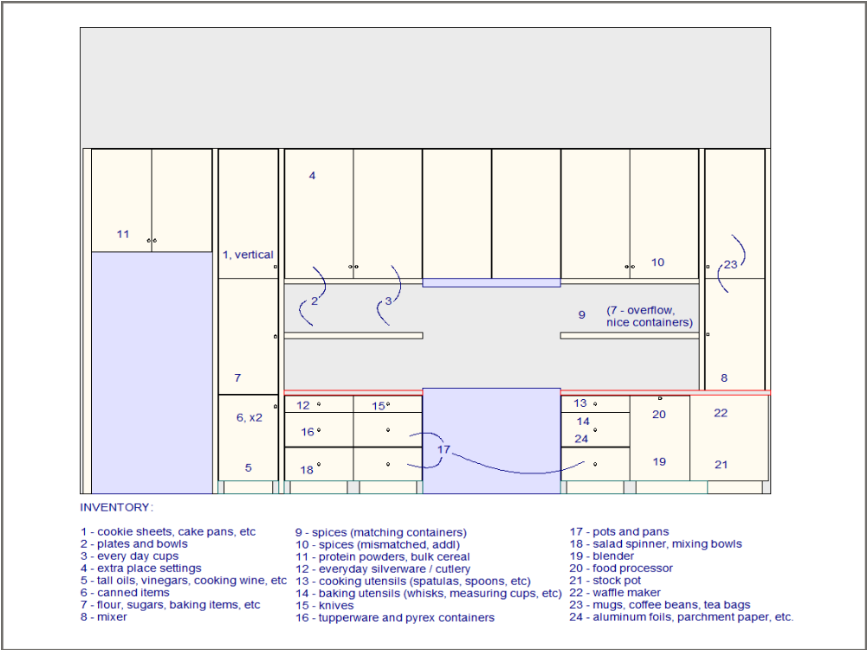Viewport: 867px width, 651px height.
Task: Select cabinet 11 holding protein powders
Action: [124, 233]
